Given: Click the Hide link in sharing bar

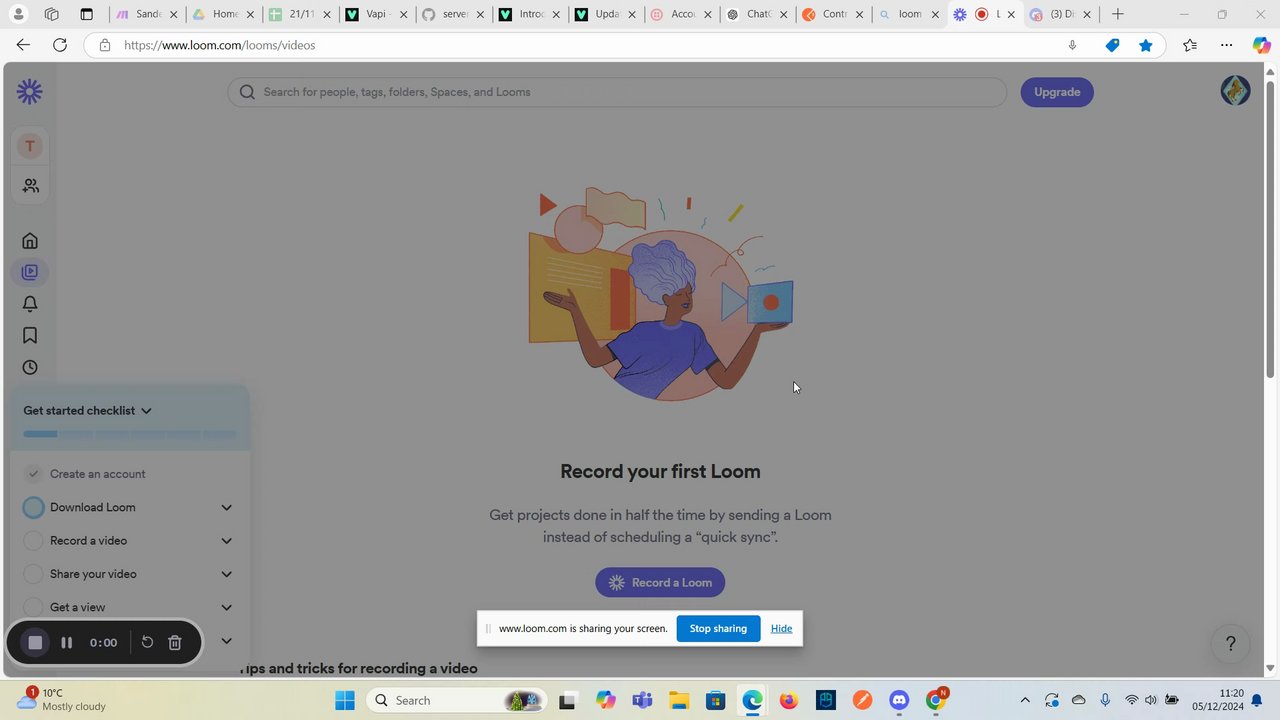Looking at the screenshot, I should tap(781, 628).
